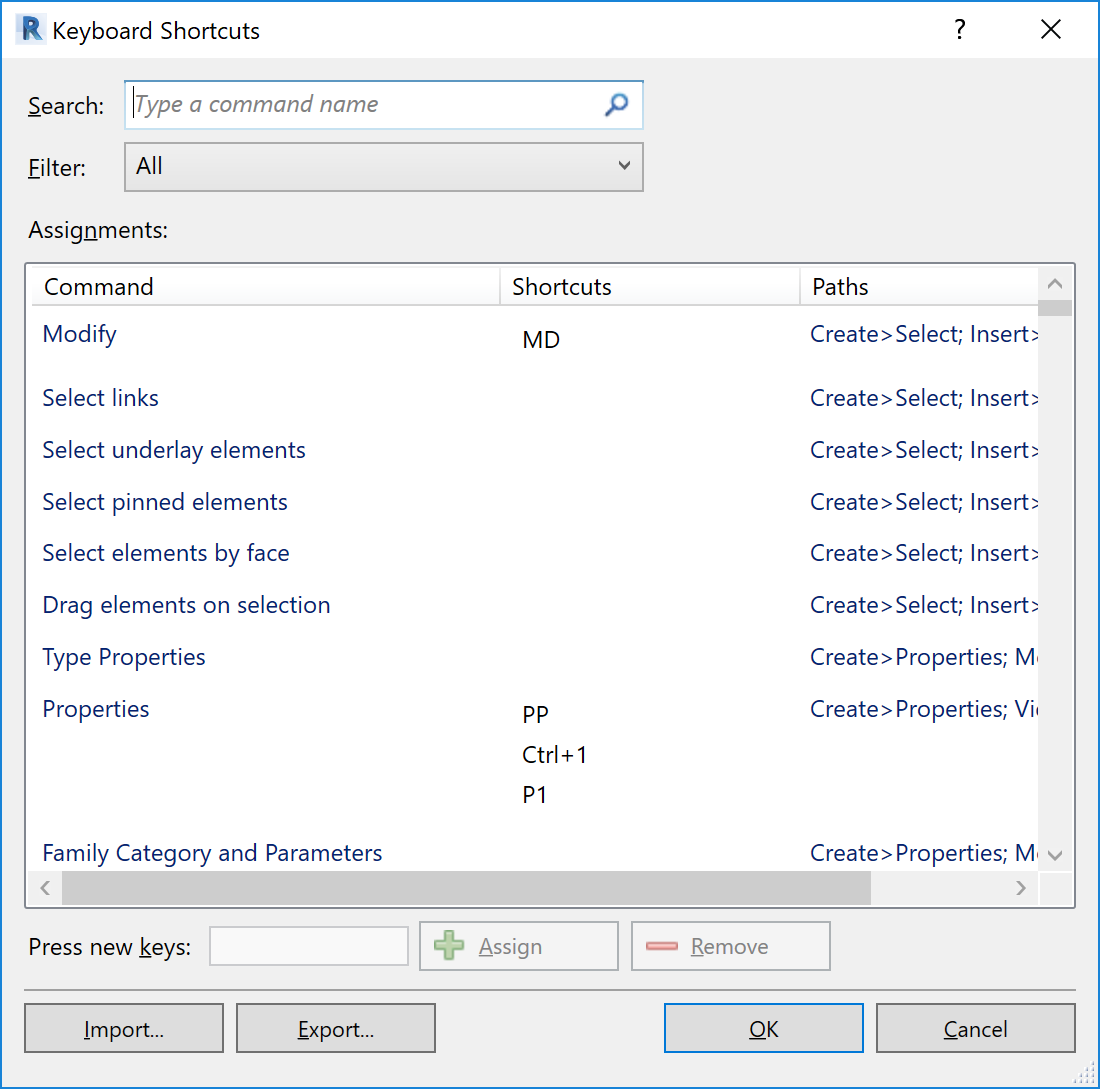The image size is (1100, 1089).
Task: Click the P1 shortcut entry
Action: pyautogui.click(x=535, y=795)
